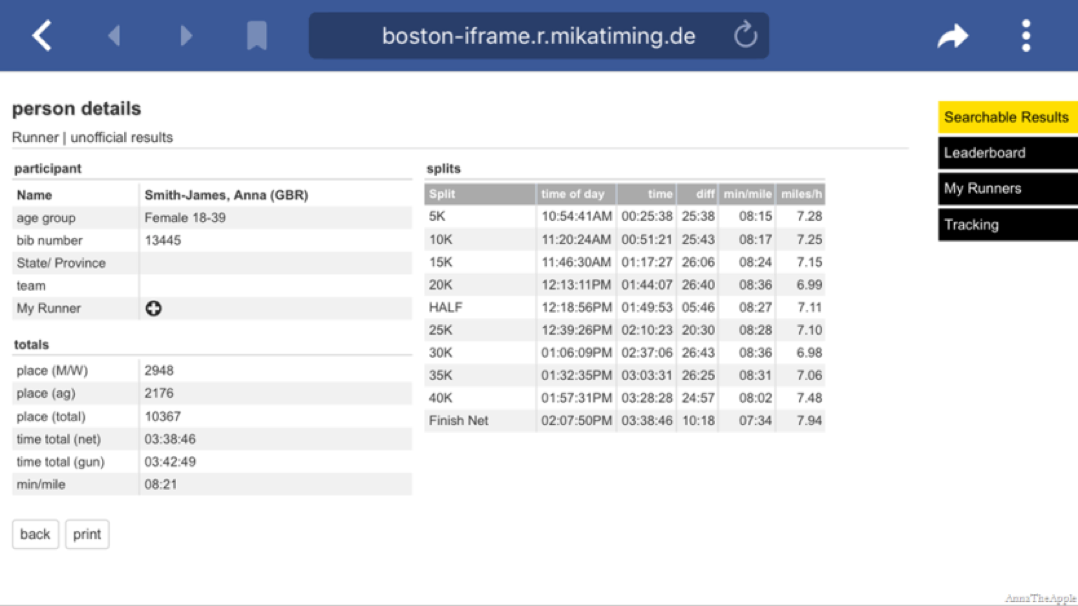This screenshot has height=606, width=1078.
Task: Bookmark this page with the bookmark icon
Action: (256, 36)
